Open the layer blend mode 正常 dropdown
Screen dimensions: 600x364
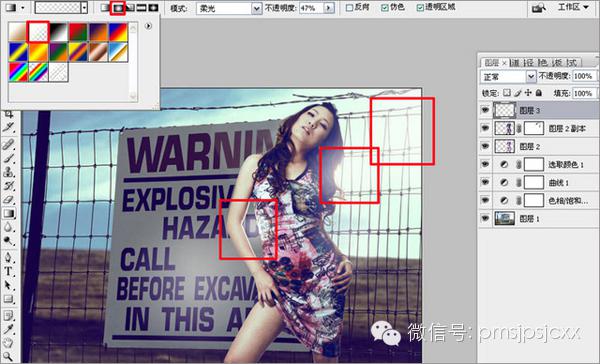click(x=531, y=77)
